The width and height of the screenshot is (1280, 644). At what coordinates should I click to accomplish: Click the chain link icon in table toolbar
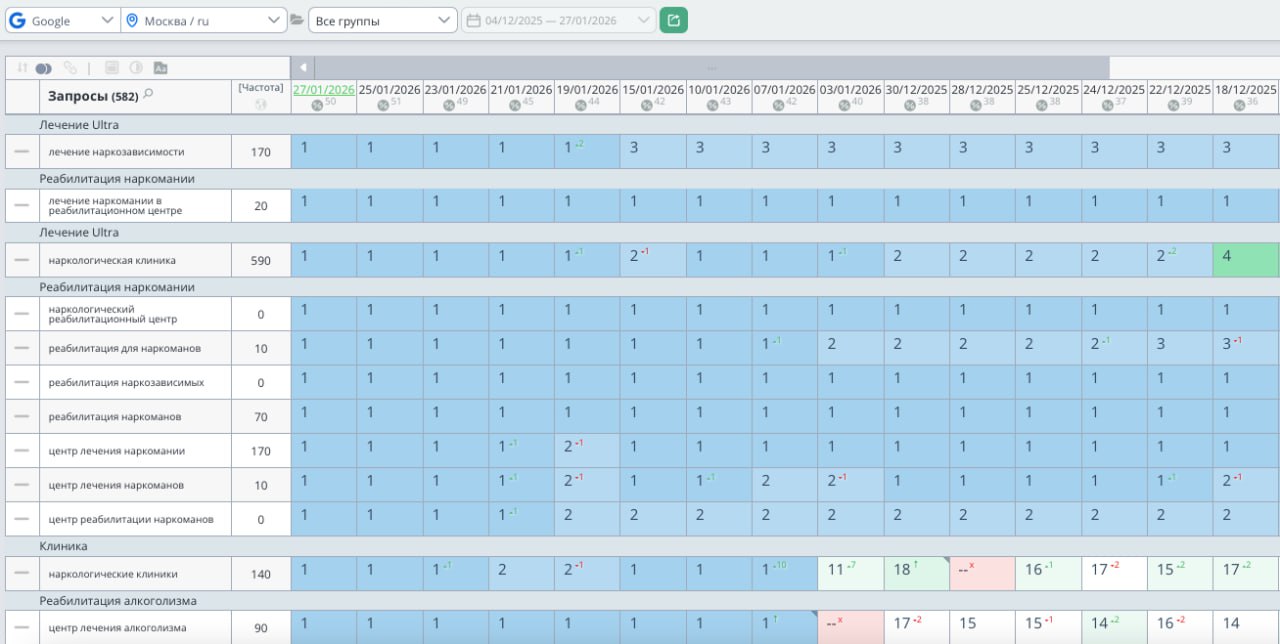click(x=69, y=68)
